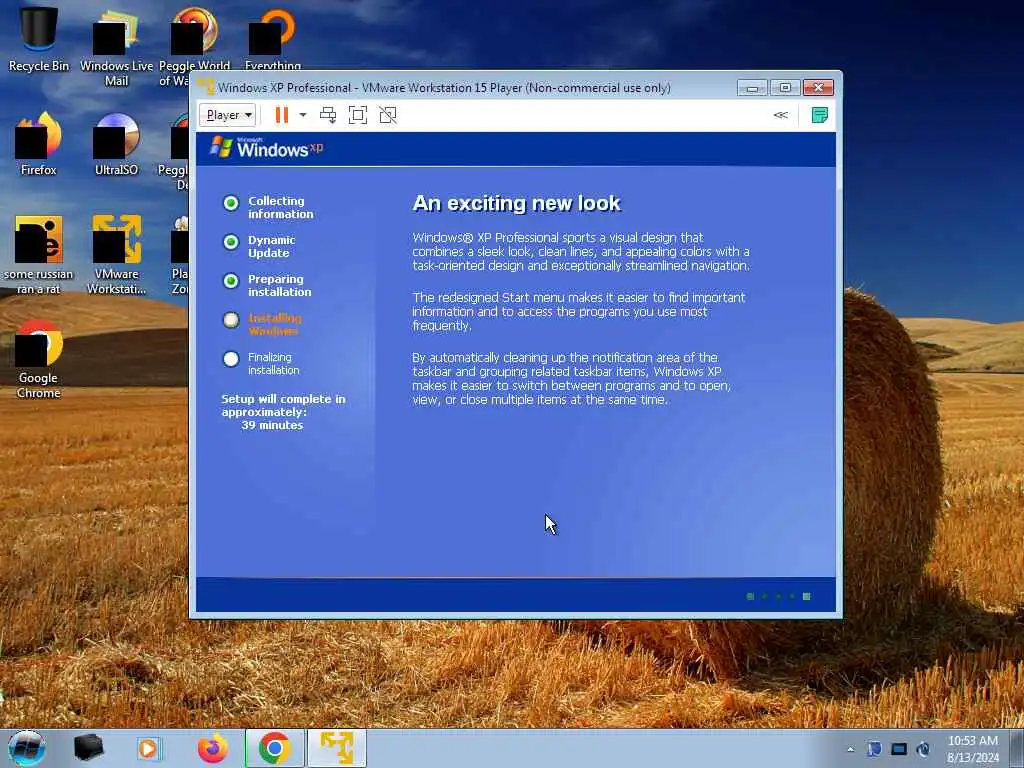Open UltraISO desktop shortcut
Screen dimensions: 1024x768
[116, 144]
